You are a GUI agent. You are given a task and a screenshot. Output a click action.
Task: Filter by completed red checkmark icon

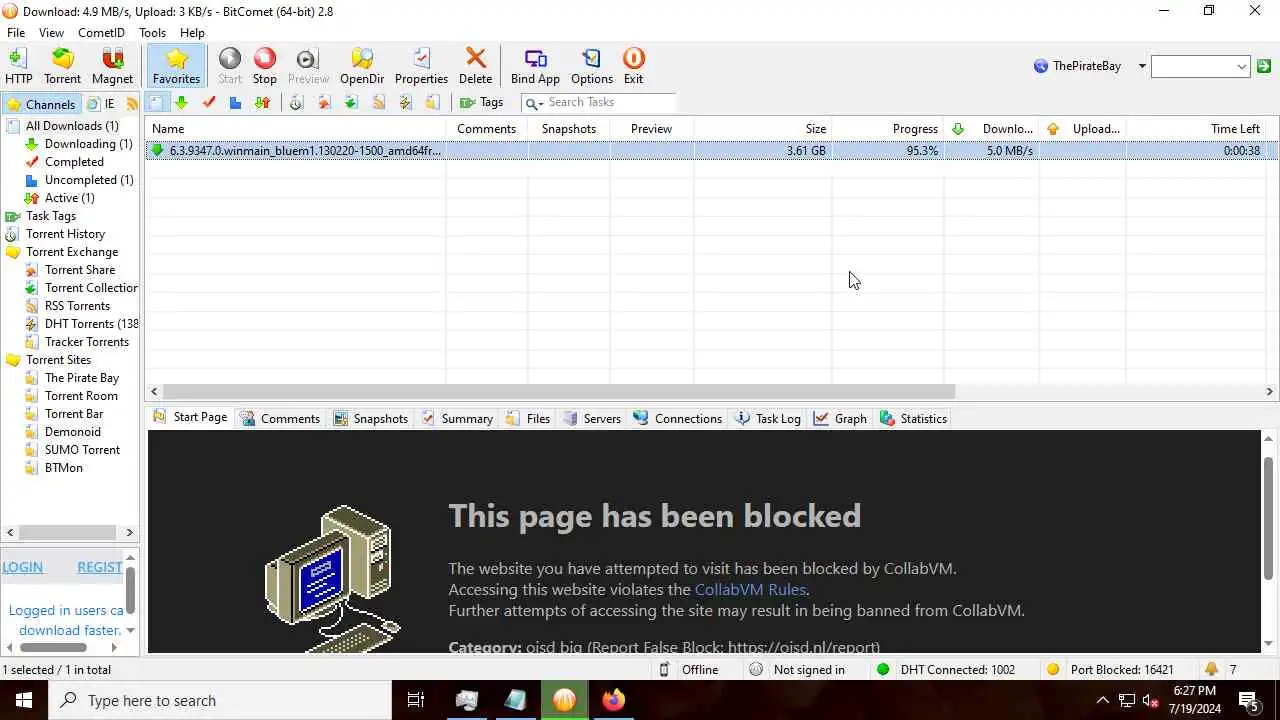coord(208,102)
